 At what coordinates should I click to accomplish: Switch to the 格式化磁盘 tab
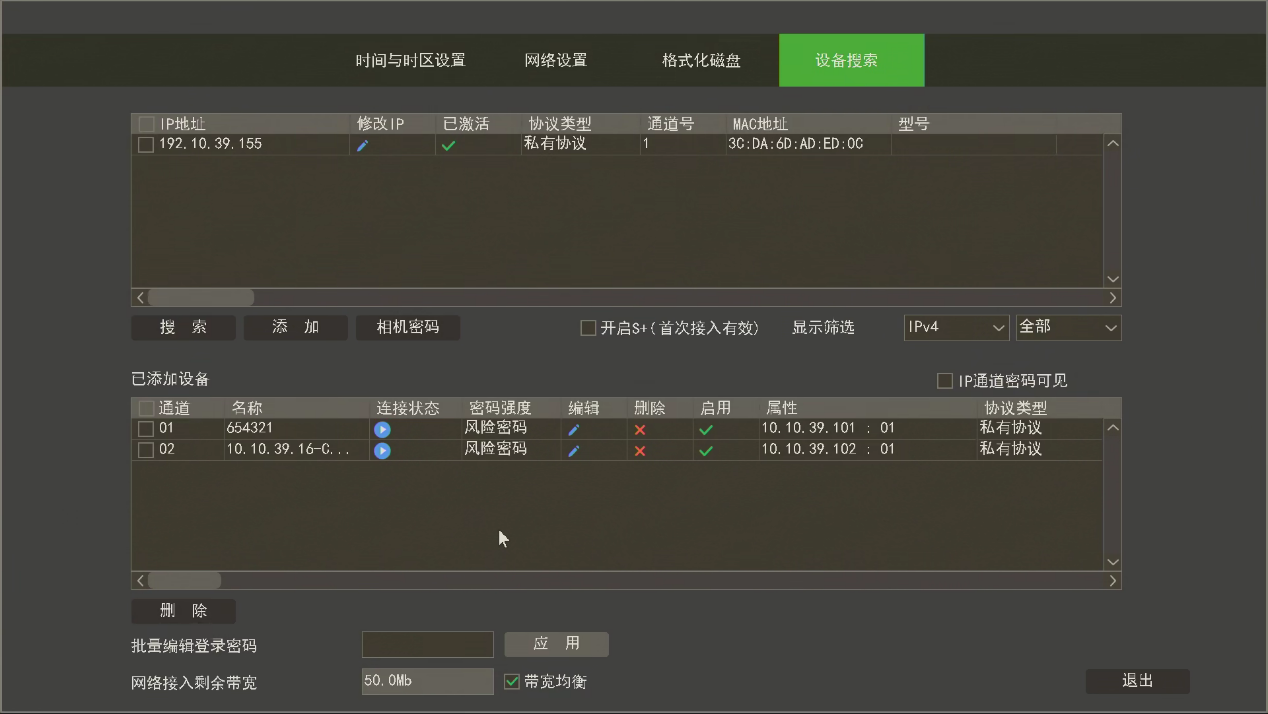702,60
